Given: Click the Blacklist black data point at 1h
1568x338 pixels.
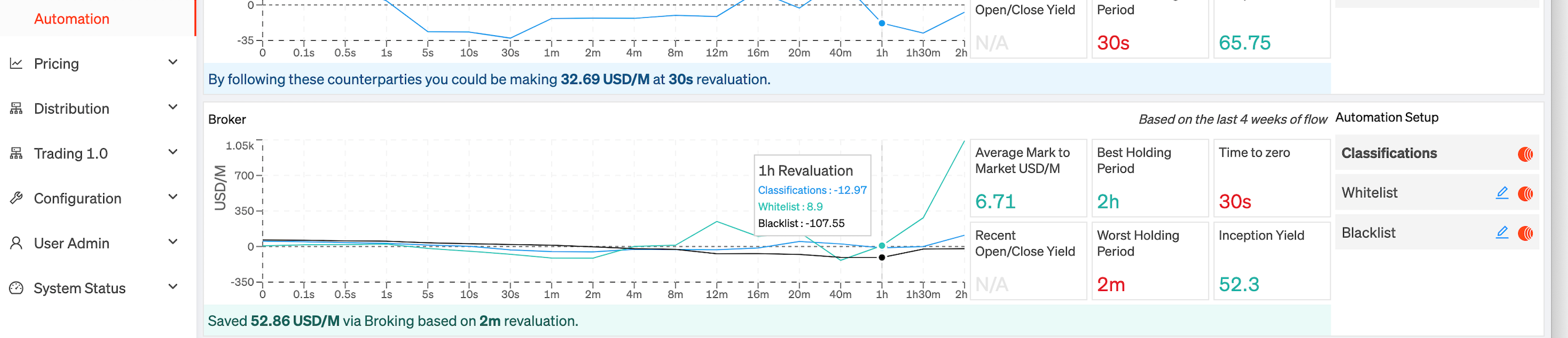Looking at the screenshot, I should point(881,257).
